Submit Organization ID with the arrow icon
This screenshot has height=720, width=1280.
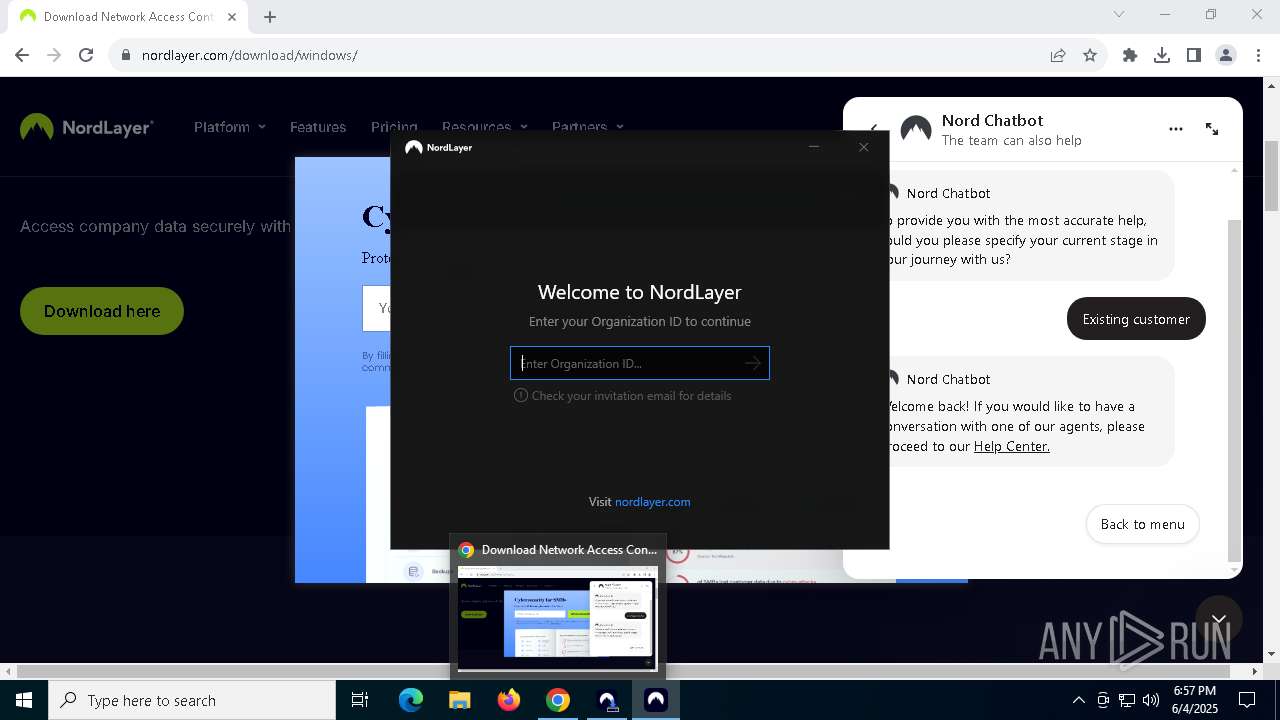coord(753,363)
